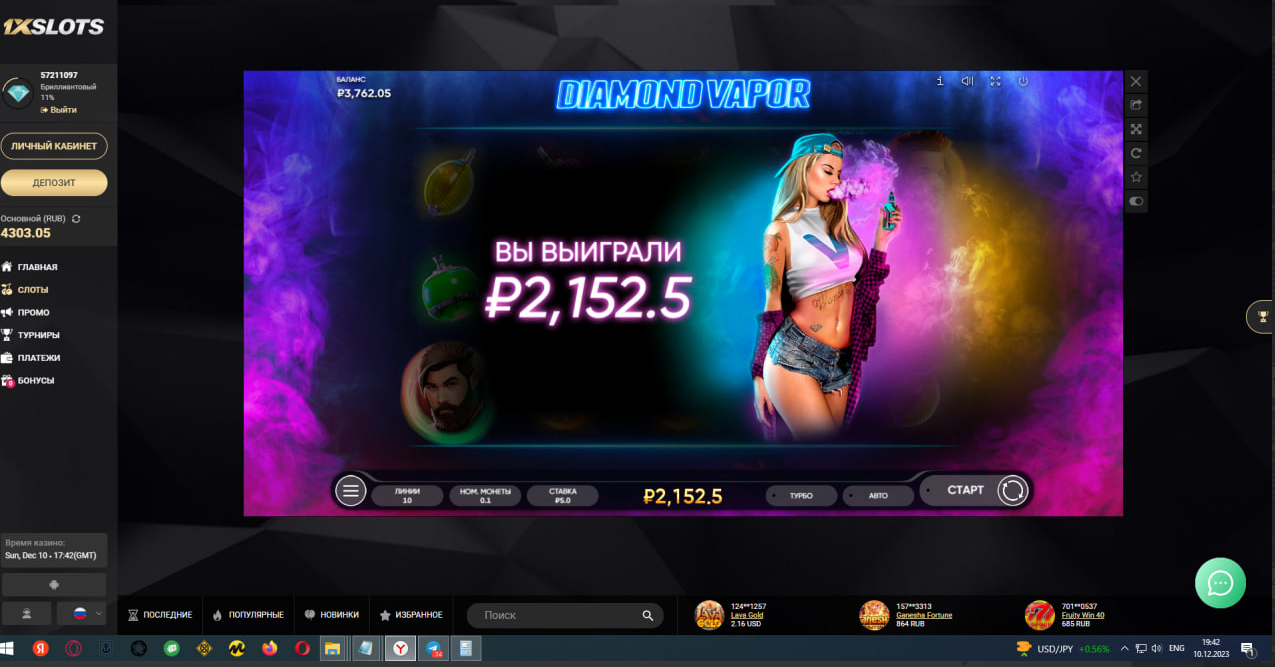Open the ENG language selector in taskbar
Screen dimensions: 1275x667
[x=1176, y=648]
